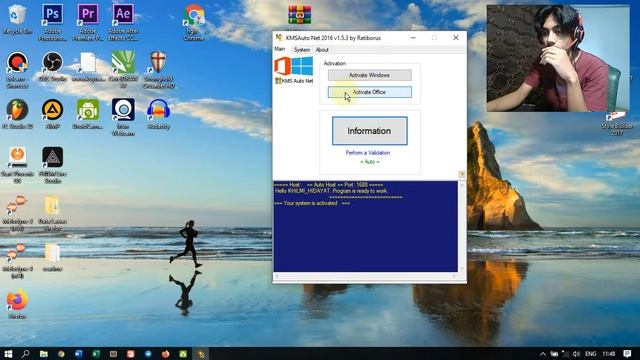Click the 'Program is ready to work' log line

coord(331,191)
